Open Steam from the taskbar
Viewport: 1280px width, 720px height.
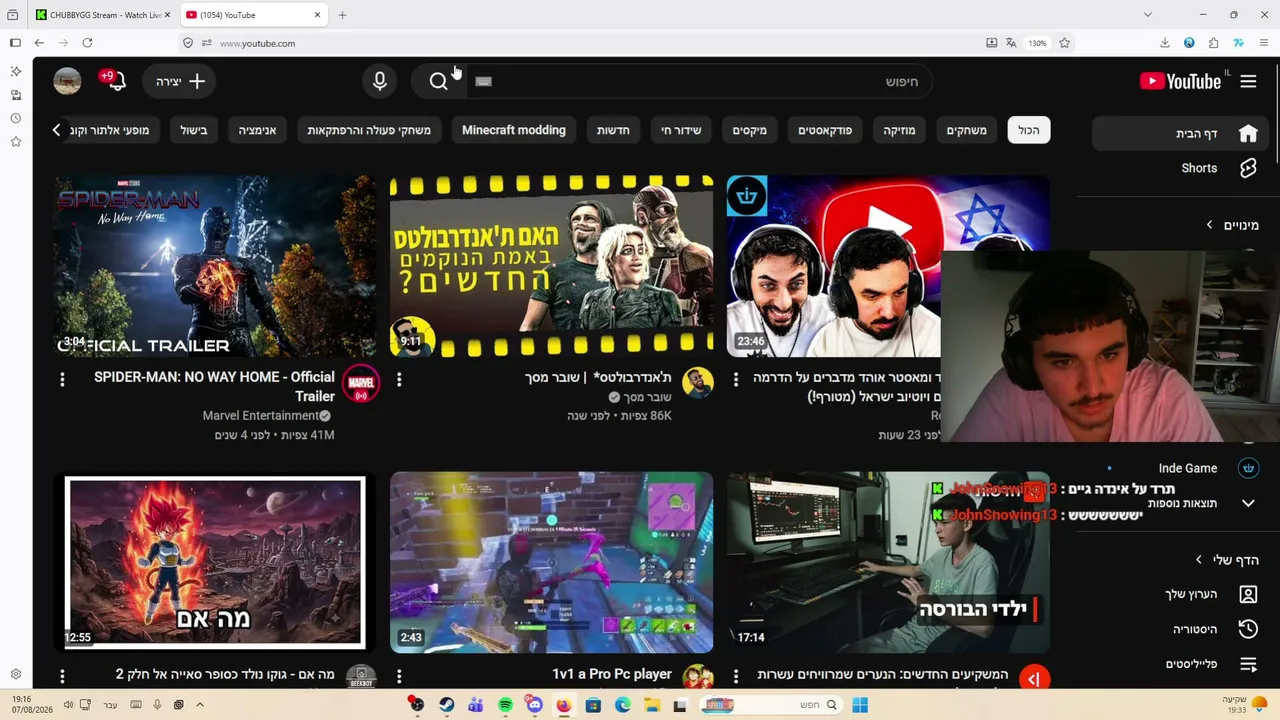point(446,705)
